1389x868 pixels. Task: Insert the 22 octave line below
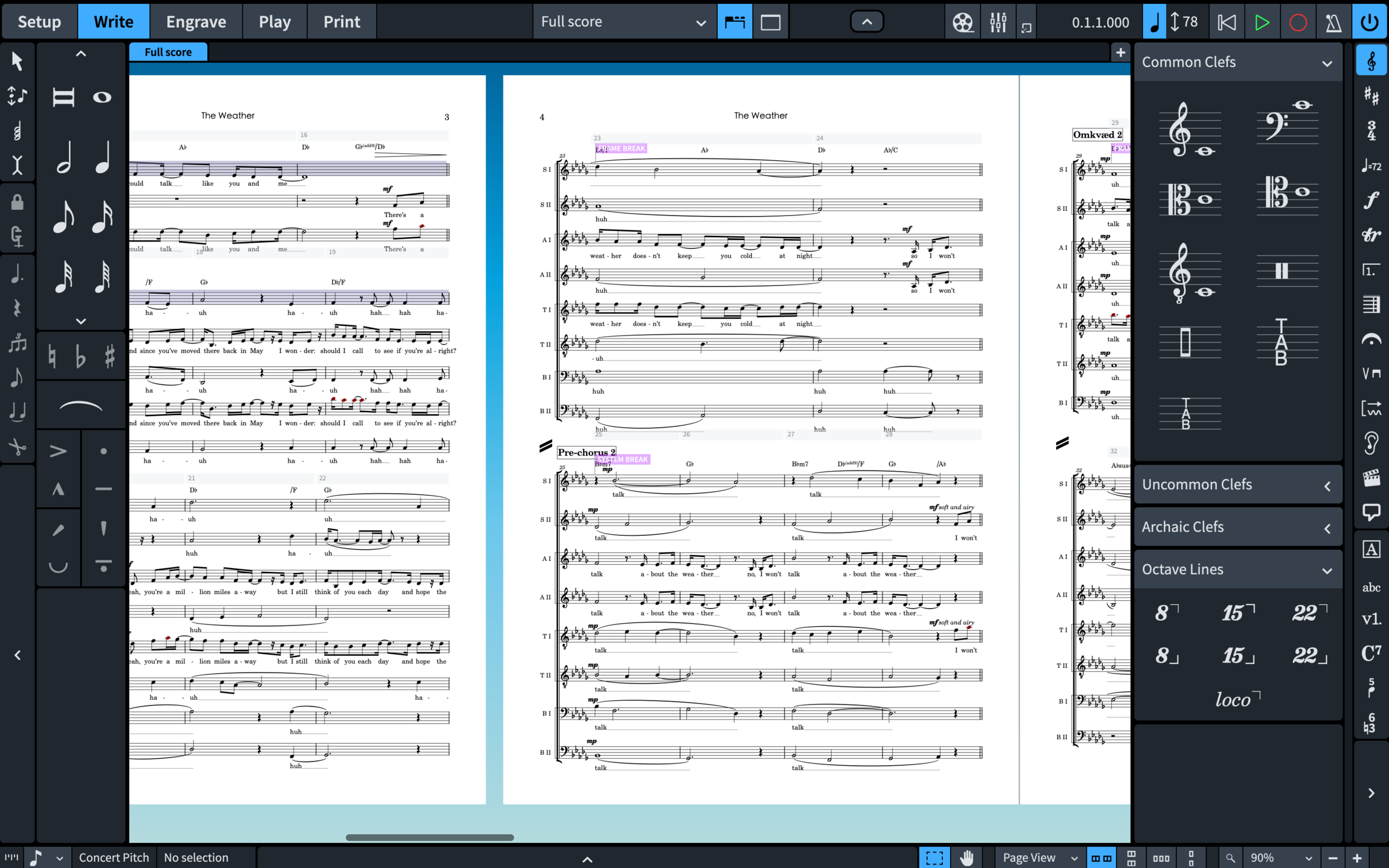click(1310, 655)
